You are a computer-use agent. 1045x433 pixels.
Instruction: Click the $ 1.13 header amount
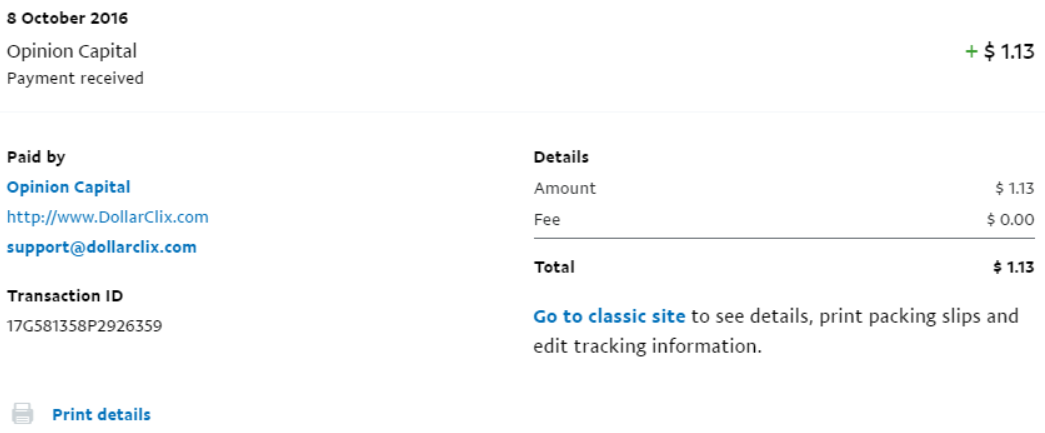click(x=1009, y=51)
